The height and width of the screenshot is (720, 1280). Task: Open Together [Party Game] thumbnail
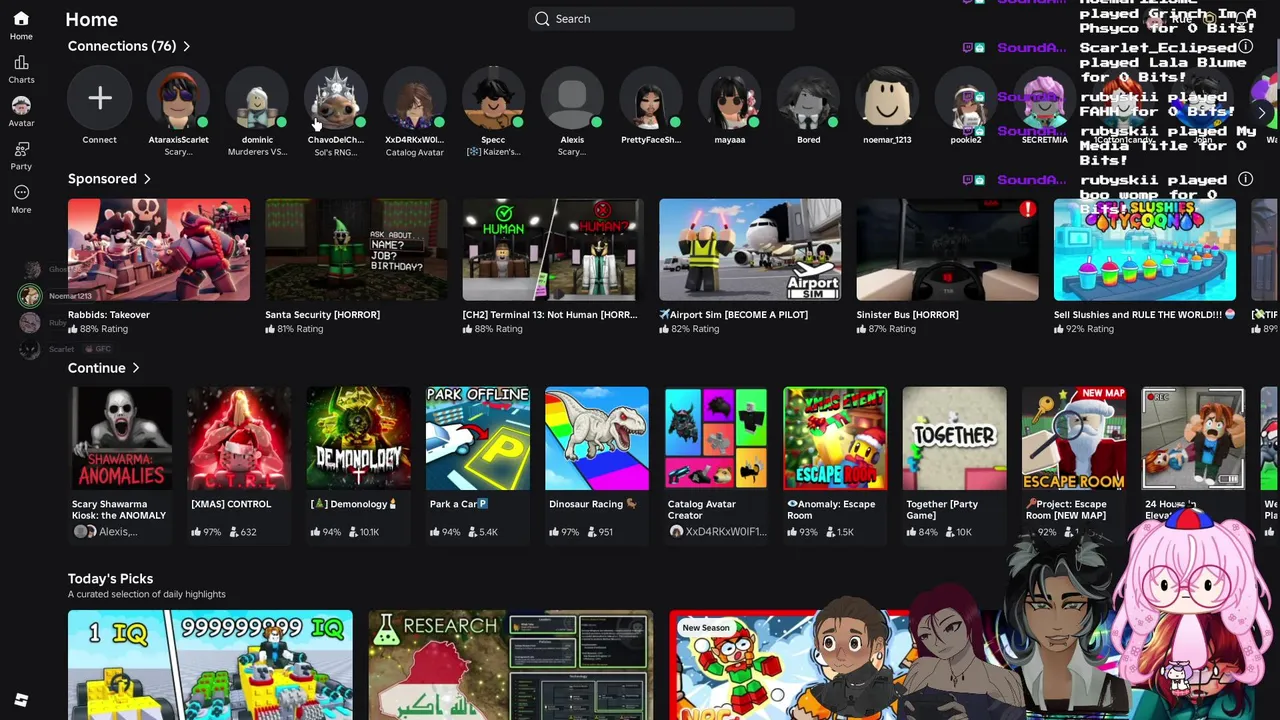954,438
